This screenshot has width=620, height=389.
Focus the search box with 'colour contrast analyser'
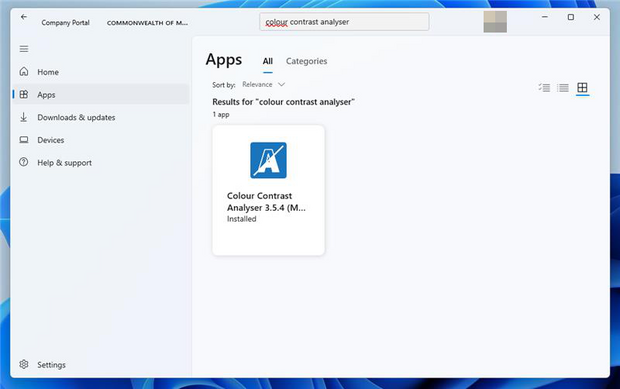344,22
